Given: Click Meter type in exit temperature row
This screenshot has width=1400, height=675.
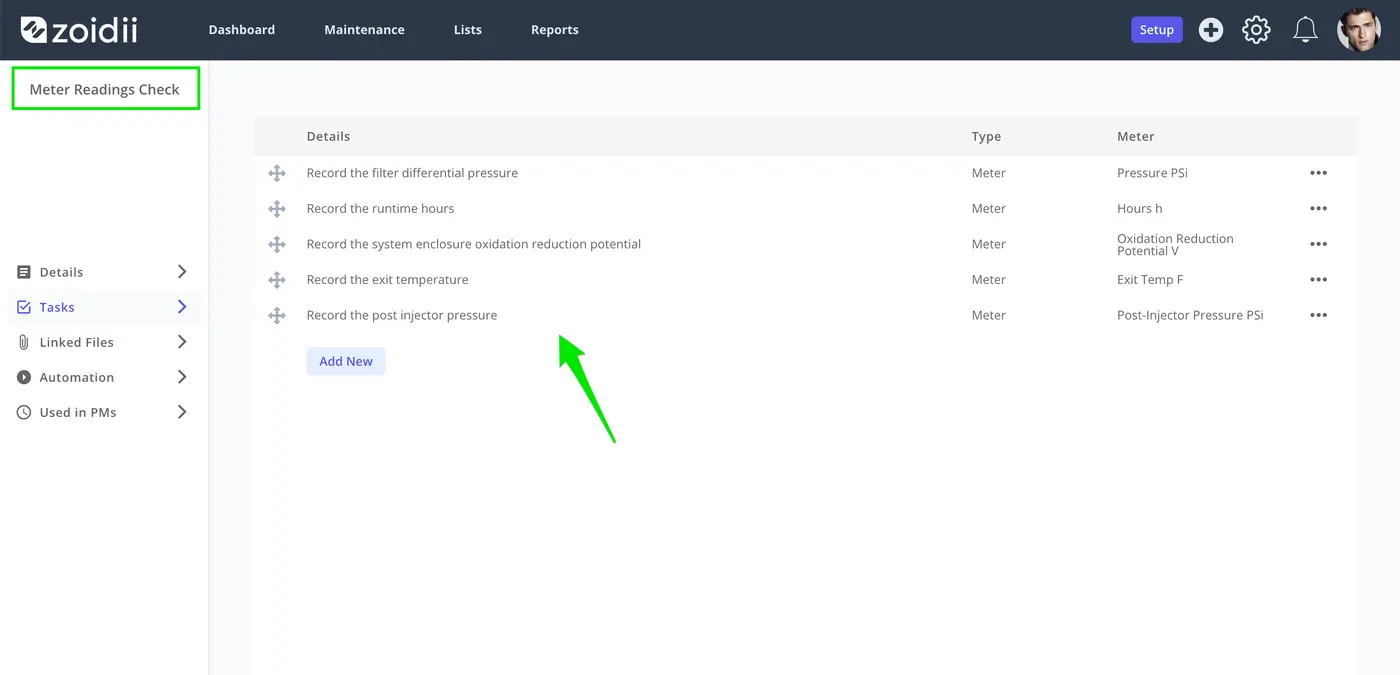Looking at the screenshot, I should point(989,280).
